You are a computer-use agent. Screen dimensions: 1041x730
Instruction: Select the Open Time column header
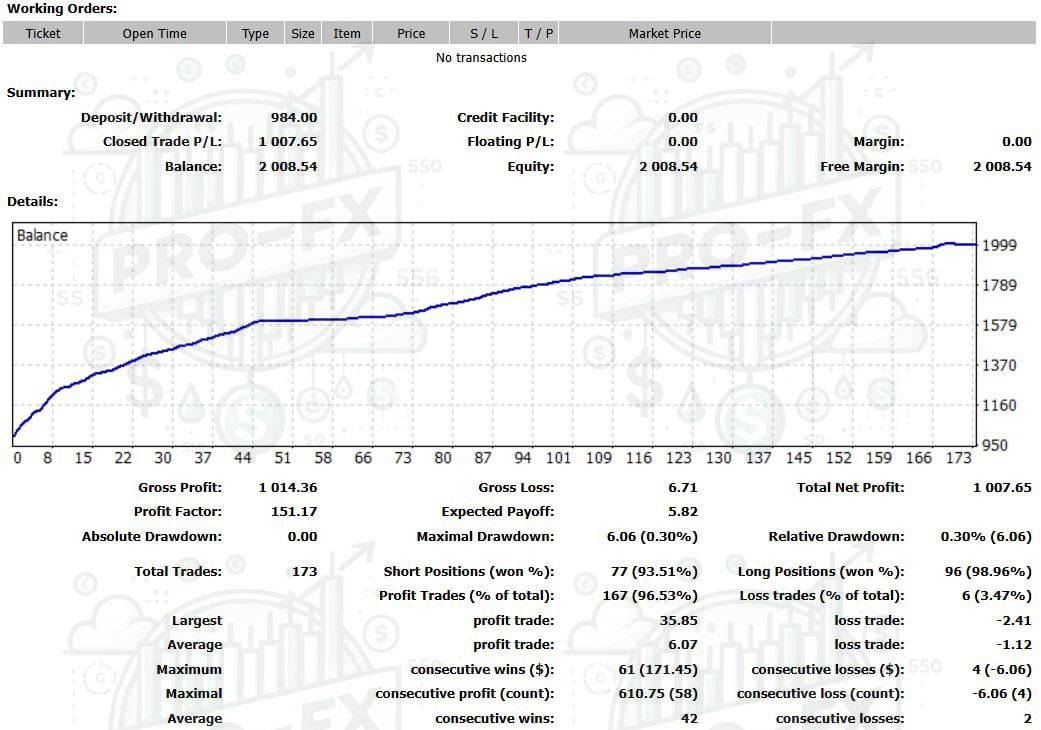(155, 33)
